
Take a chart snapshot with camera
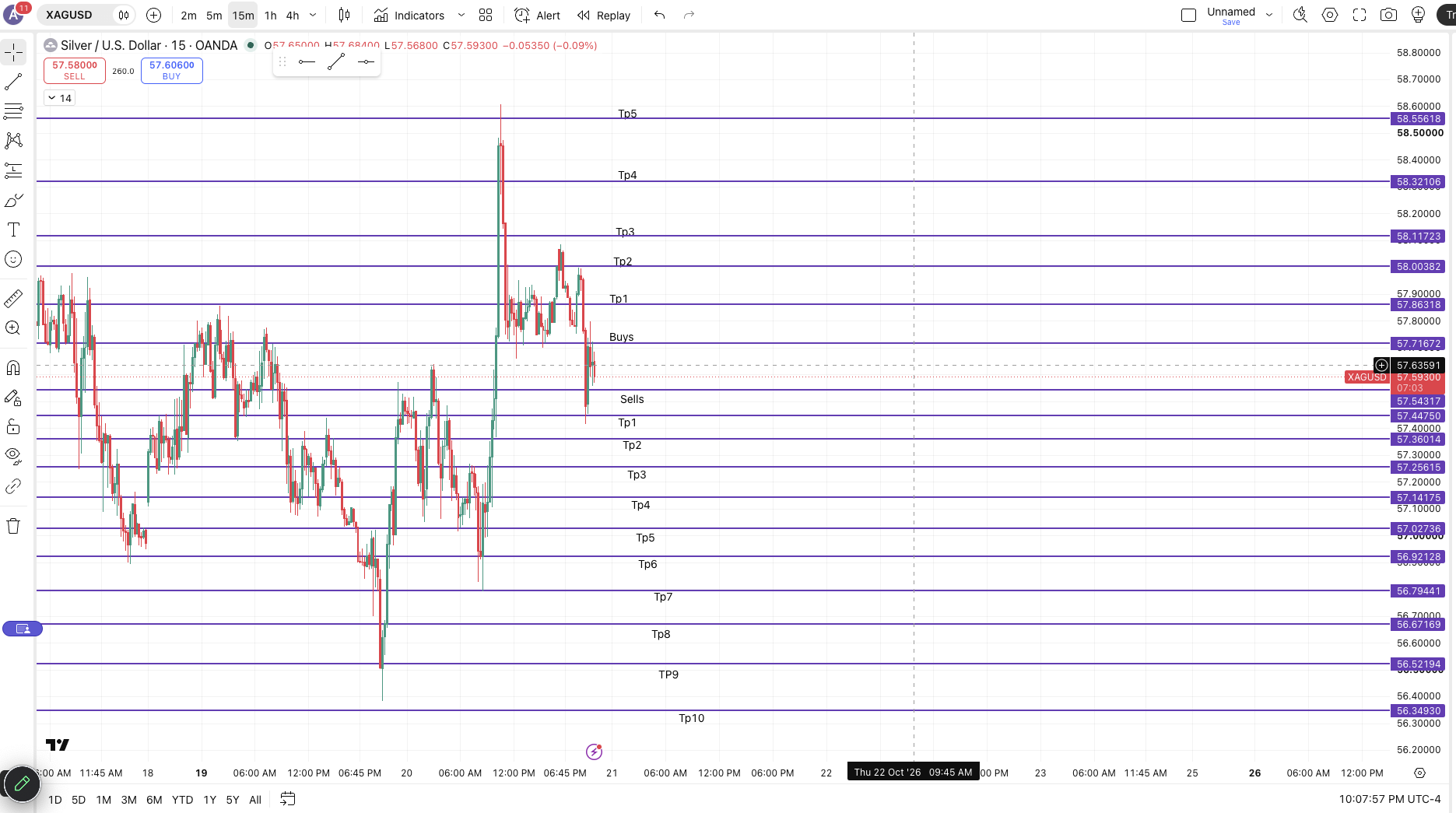click(1388, 15)
